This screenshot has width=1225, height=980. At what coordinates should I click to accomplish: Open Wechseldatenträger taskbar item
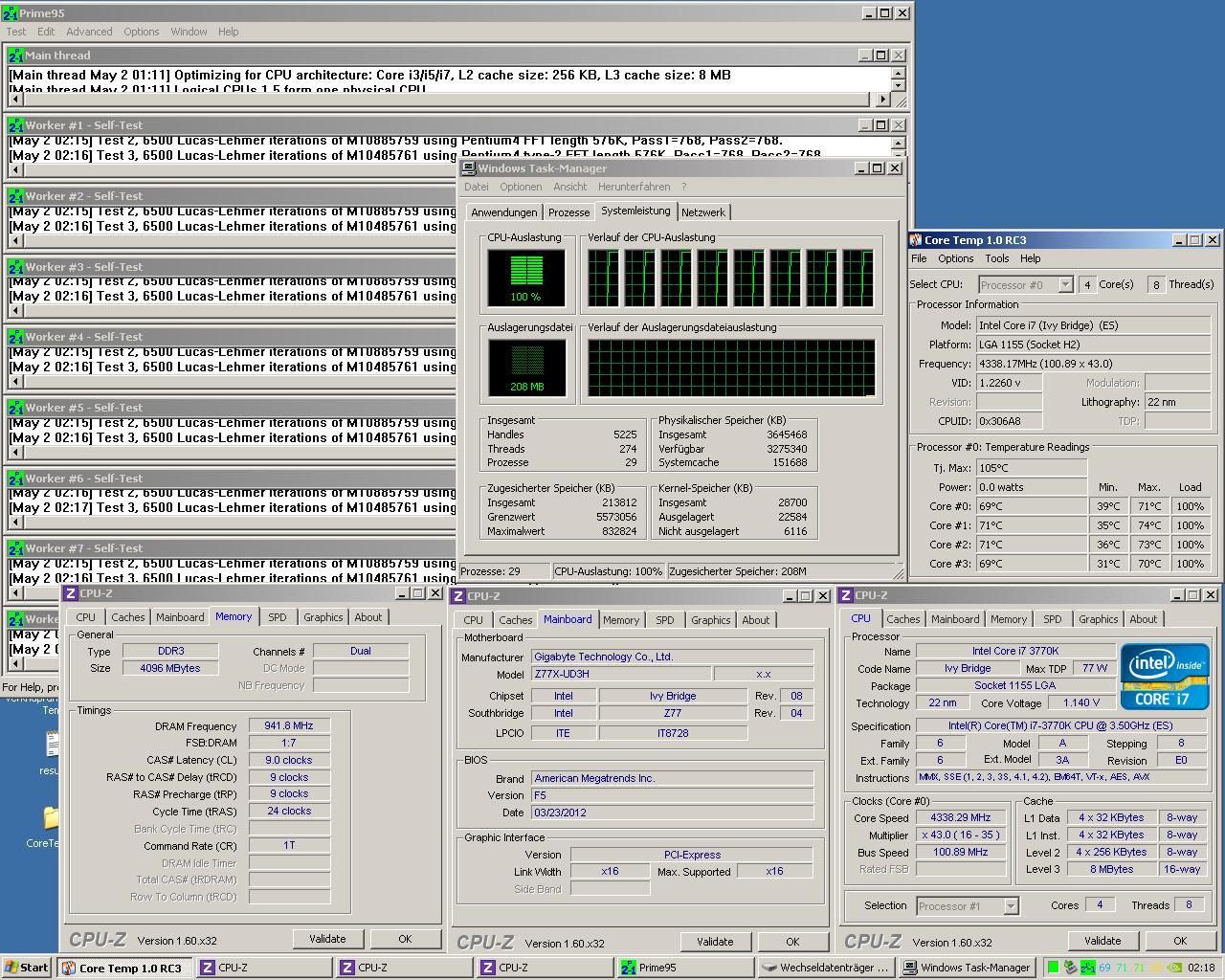[825, 968]
